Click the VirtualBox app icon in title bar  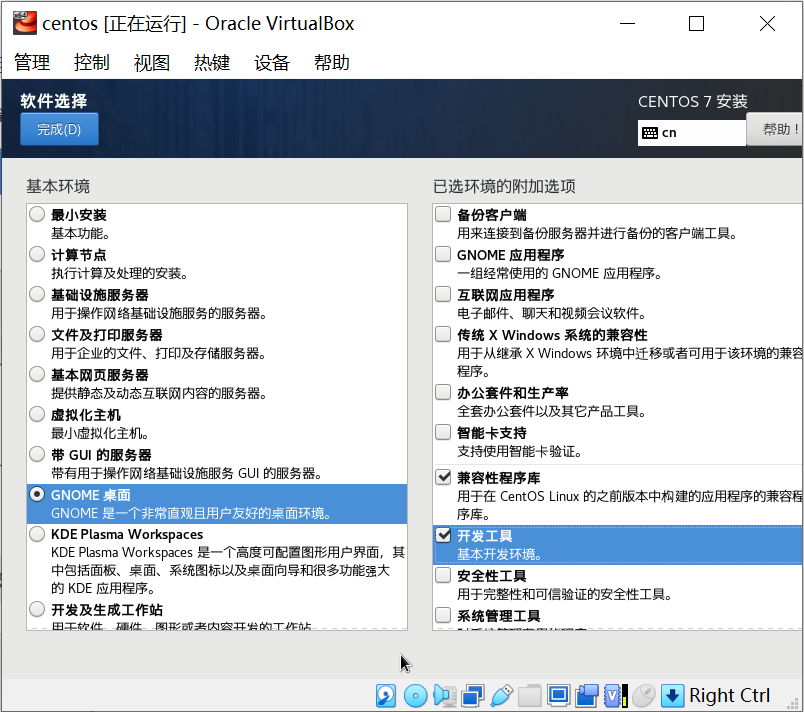point(25,23)
